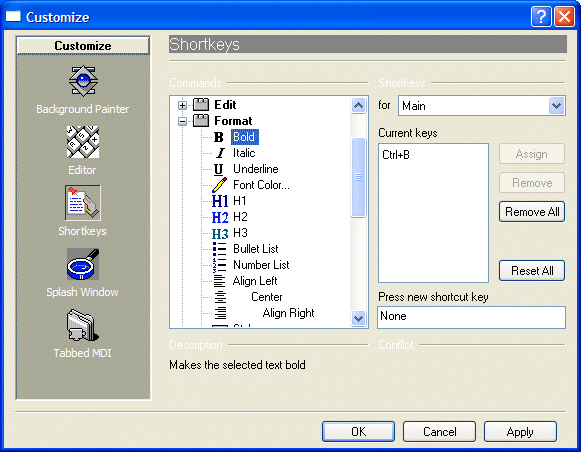Collapse the Format category node
The height and width of the screenshot is (452, 581).
click(x=182, y=121)
